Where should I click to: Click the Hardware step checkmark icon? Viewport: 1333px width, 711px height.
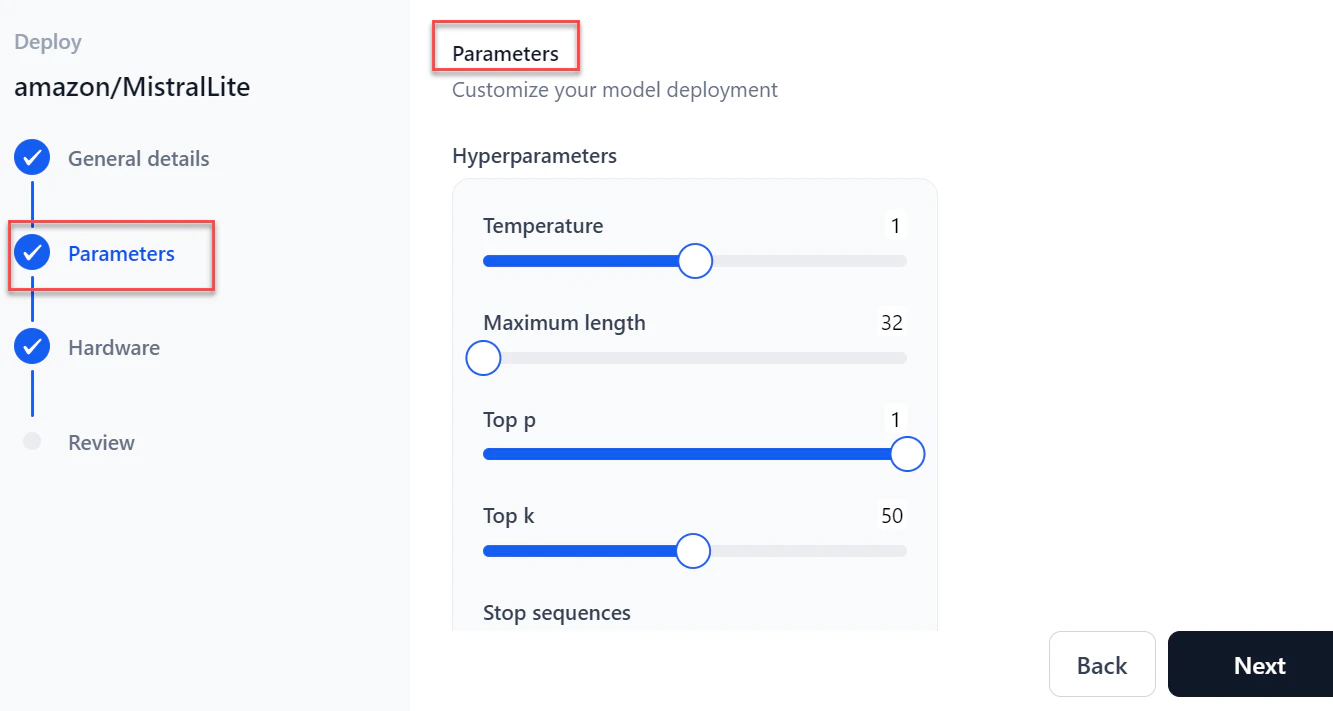(x=31, y=346)
